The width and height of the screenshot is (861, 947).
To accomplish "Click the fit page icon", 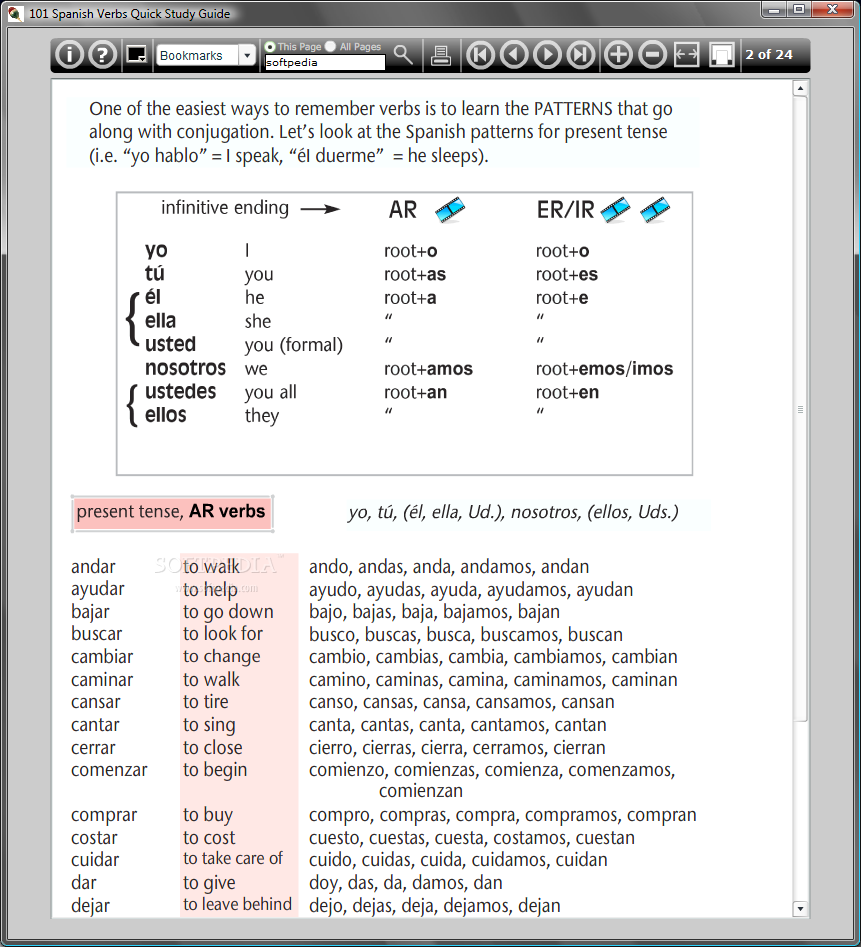I will point(722,55).
